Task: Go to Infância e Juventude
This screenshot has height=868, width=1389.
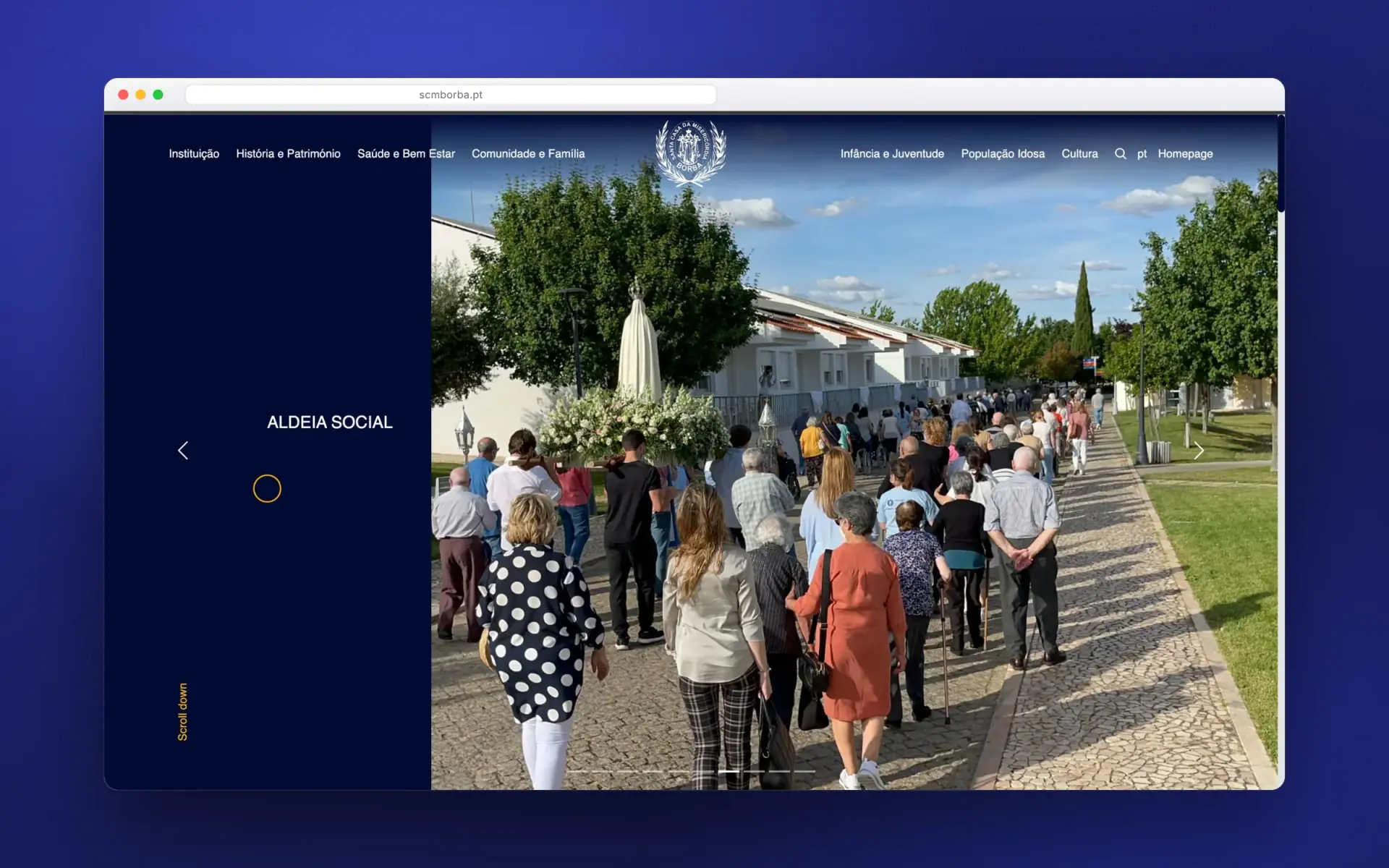Action: [x=892, y=153]
